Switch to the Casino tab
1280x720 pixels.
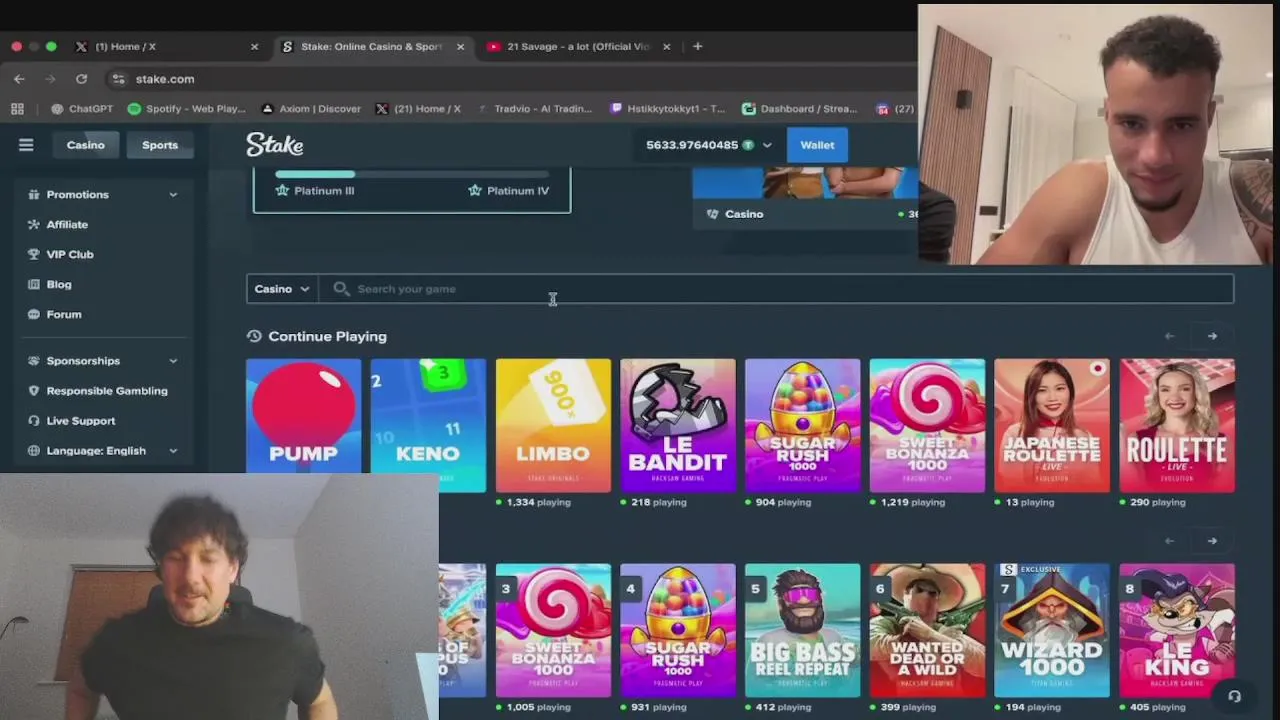click(x=86, y=145)
